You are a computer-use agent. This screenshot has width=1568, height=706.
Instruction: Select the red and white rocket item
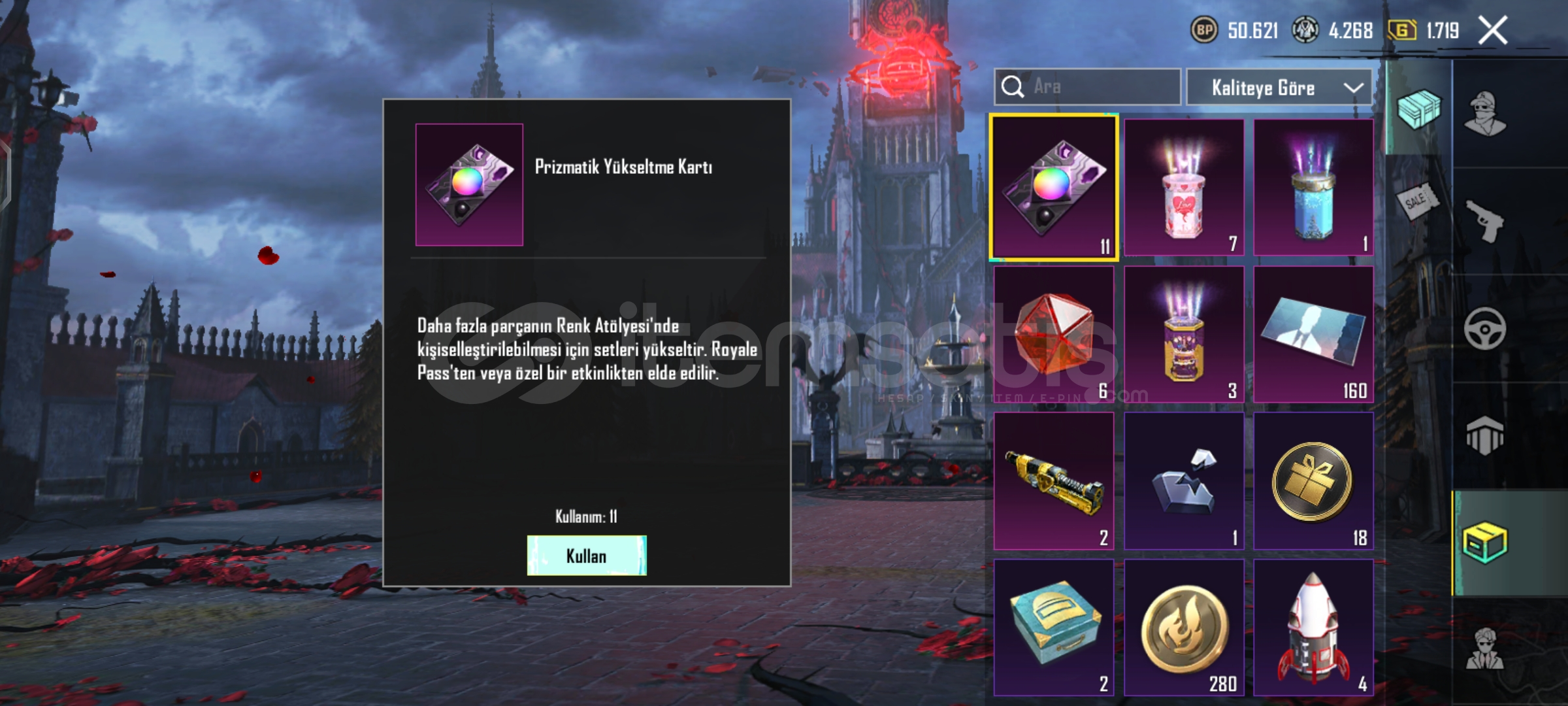[1313, 628]
